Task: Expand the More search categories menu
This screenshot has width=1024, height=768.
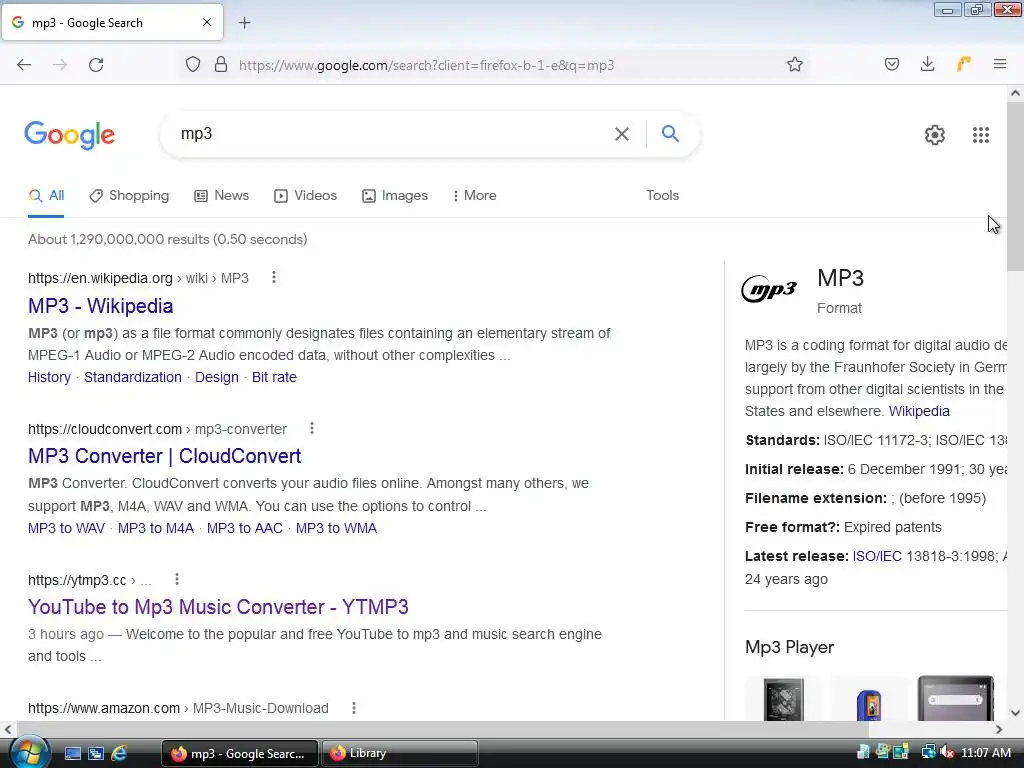Action: click(475, 195)
